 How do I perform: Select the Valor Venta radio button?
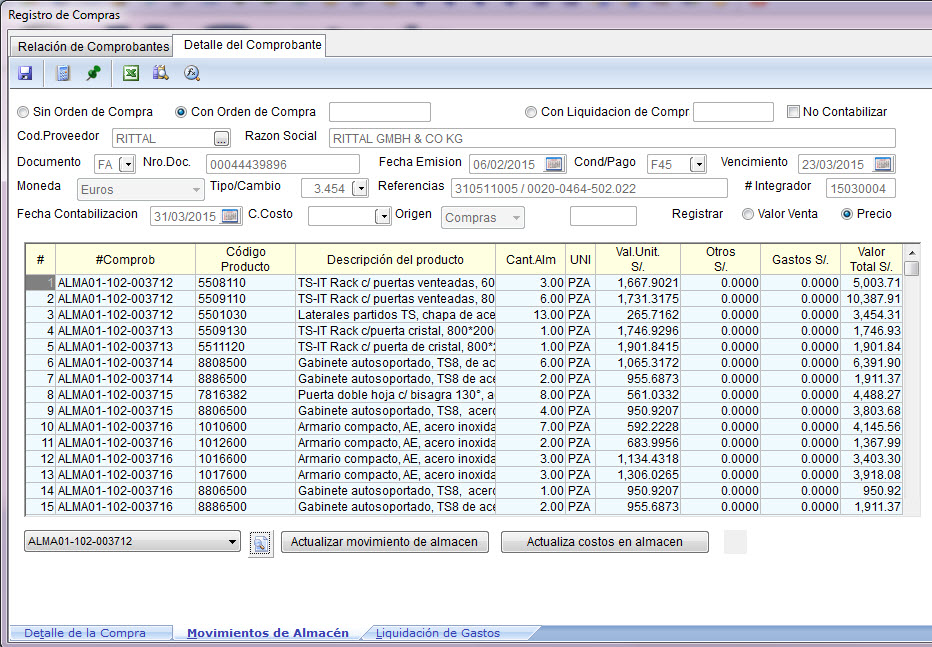(x=748, y=214)
